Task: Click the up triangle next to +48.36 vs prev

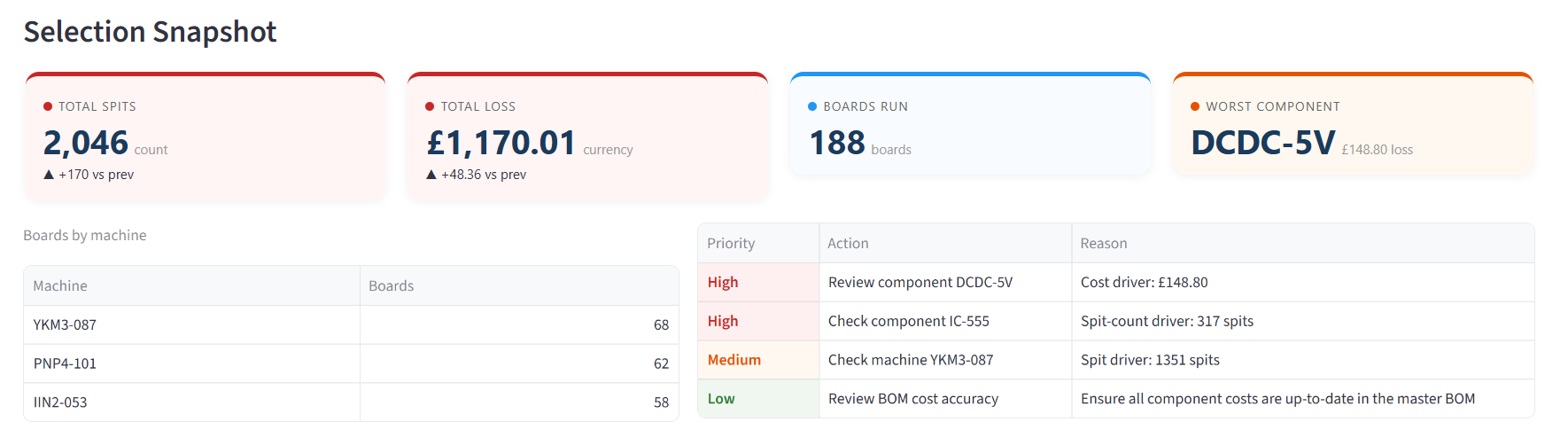Action: (431, 175)
